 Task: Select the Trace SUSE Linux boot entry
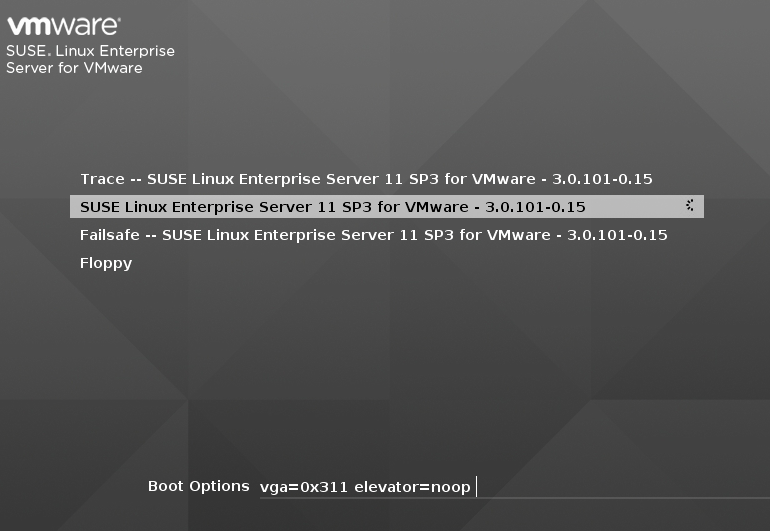click(x=366, y=179)
